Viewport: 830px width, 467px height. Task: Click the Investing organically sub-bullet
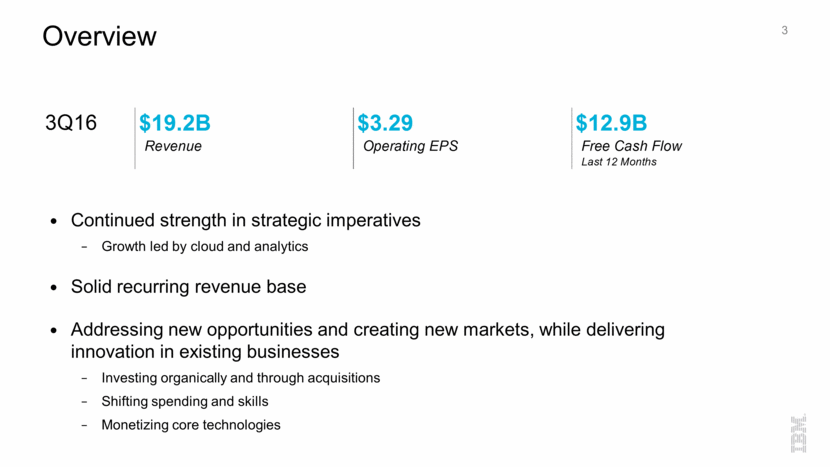pyautogui.click(x=240, y=378)
